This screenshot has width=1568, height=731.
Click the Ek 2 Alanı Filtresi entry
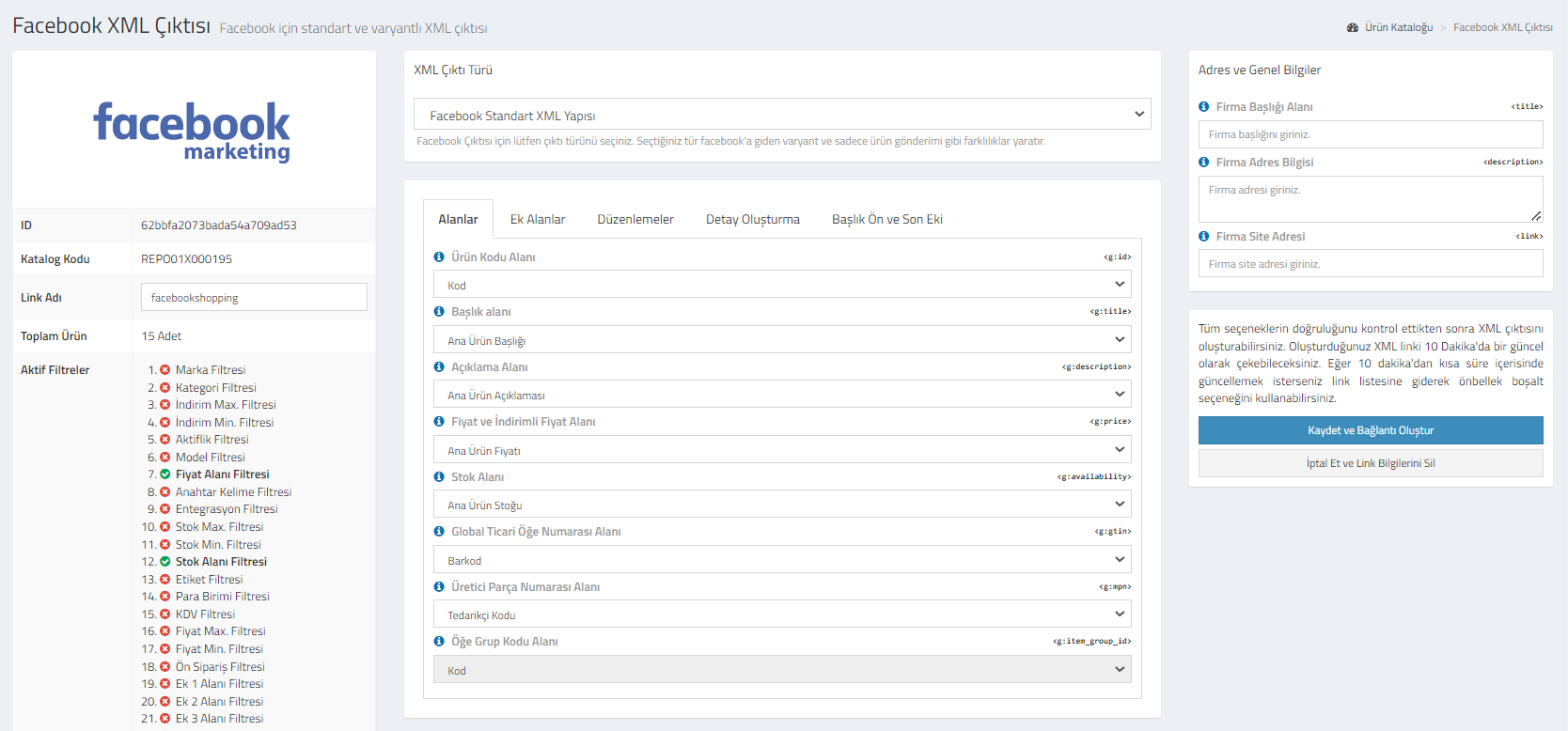click(x=219, y=701)
